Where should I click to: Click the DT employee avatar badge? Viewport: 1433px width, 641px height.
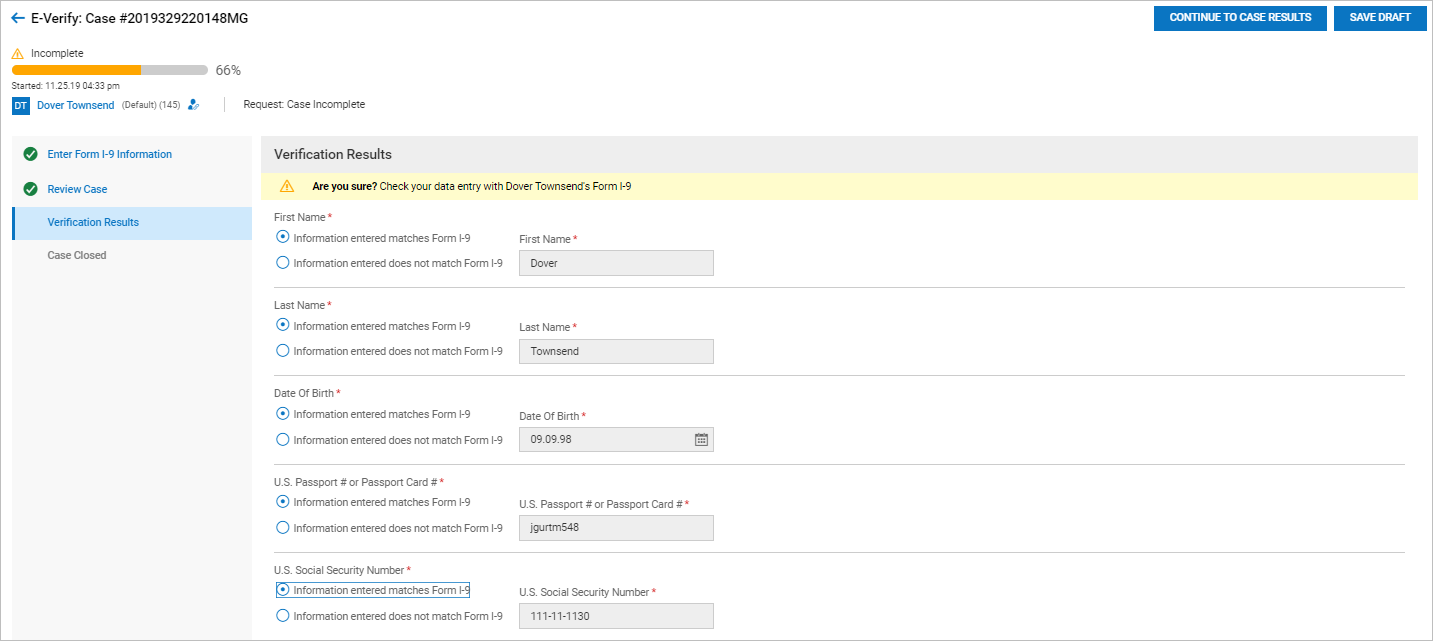tap(21, 105)
